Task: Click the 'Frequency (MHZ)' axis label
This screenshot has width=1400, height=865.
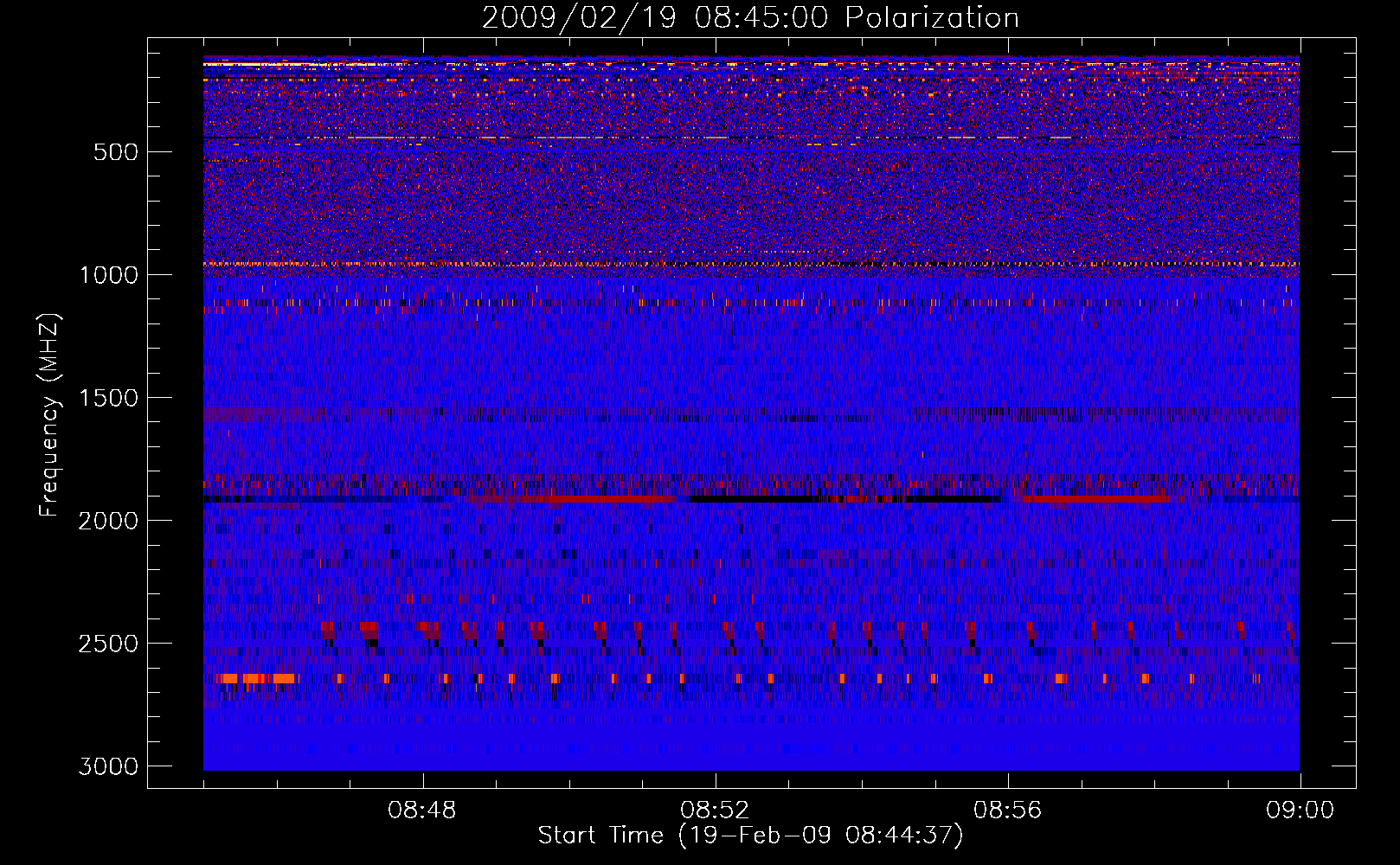Action: (50, 415)
